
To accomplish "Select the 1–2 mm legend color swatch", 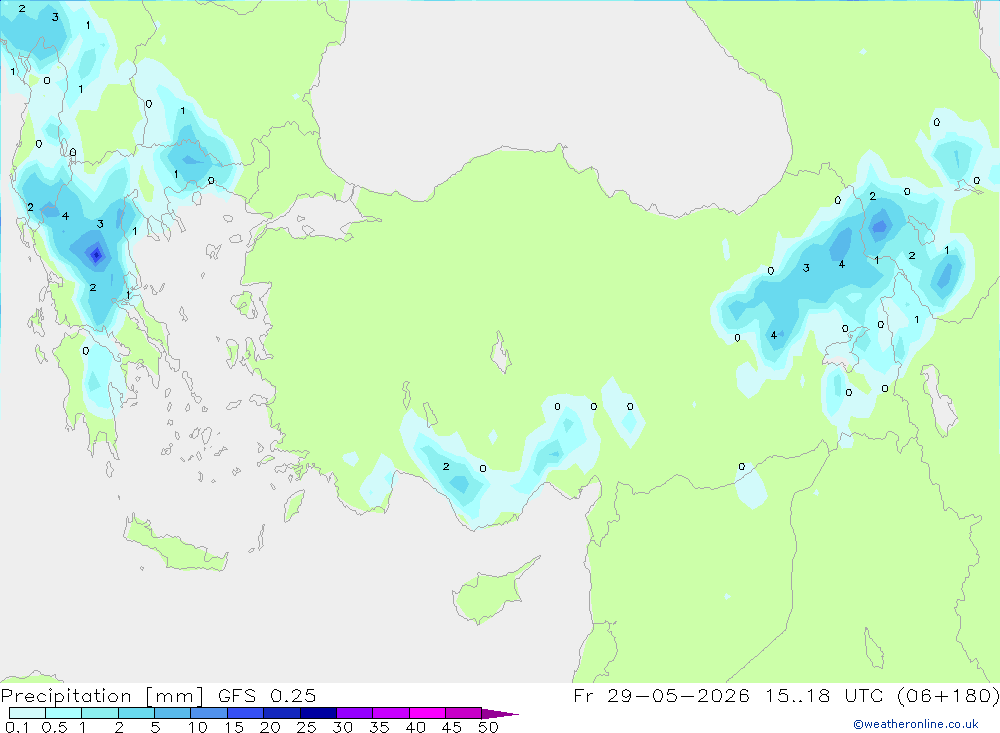I will [x=99, y=713].
